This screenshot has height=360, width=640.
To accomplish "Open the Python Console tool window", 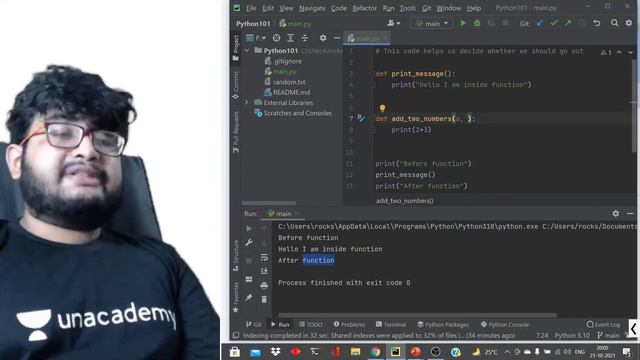I will tap(504, 324).
